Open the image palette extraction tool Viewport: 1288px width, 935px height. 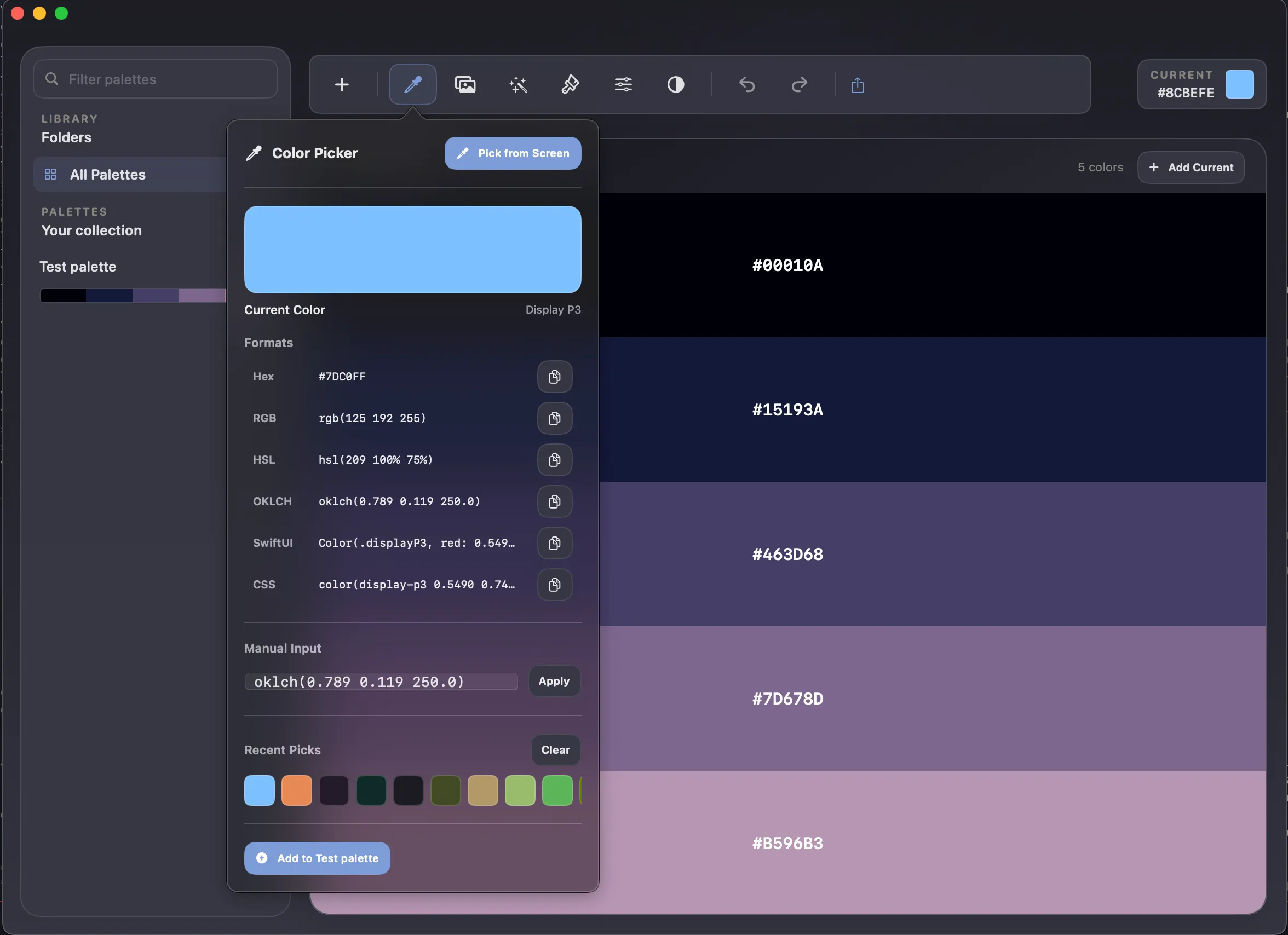click(465, 85)
